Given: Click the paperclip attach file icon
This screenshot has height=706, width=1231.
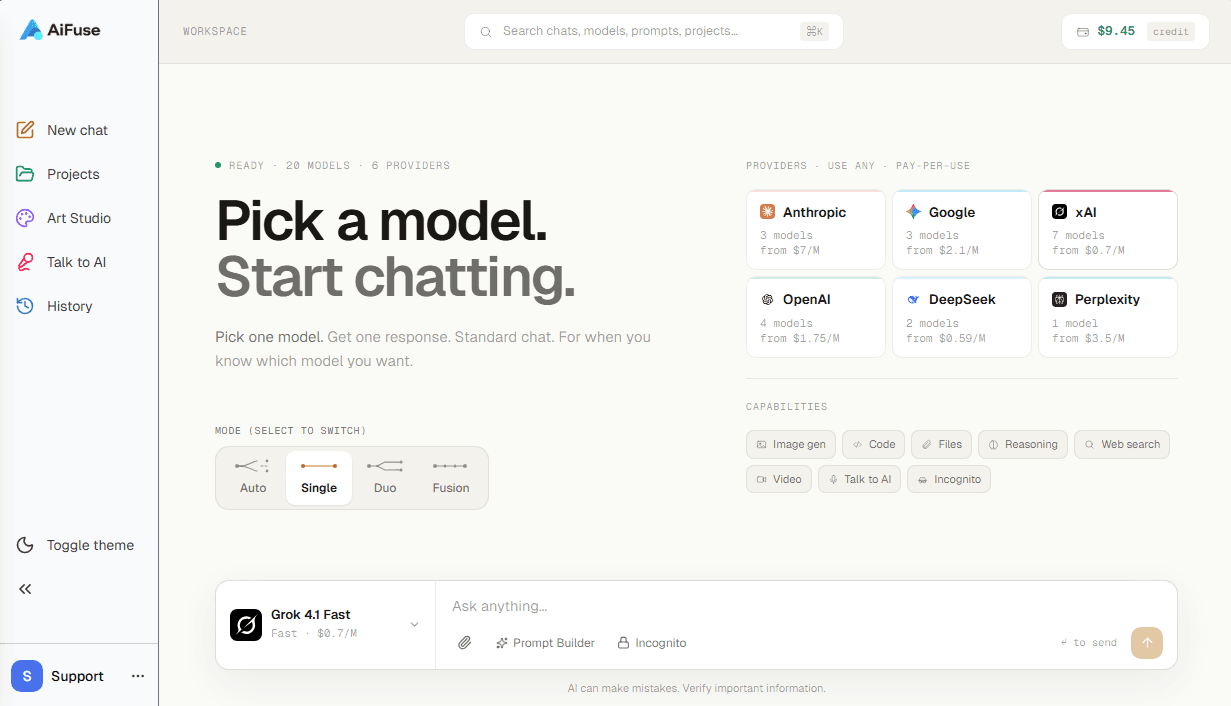Looking at the screenshot, I should point(465,643).
